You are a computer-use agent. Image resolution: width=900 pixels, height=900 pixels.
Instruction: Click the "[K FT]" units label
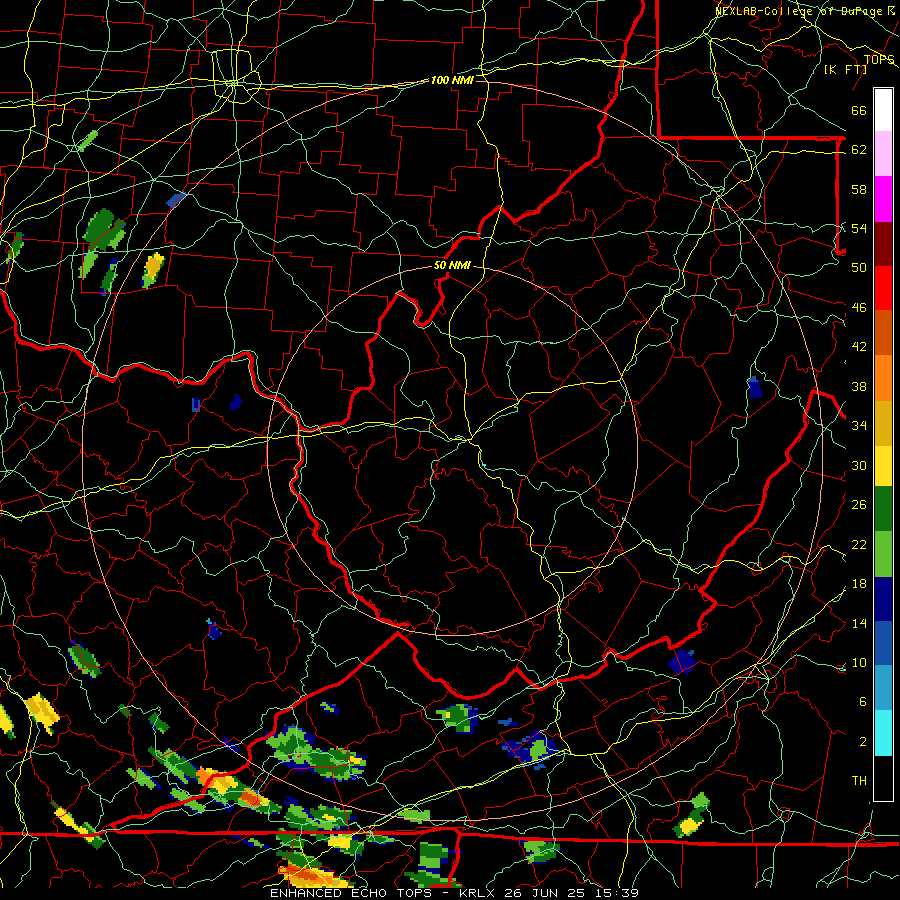click(x=845, y=70)
